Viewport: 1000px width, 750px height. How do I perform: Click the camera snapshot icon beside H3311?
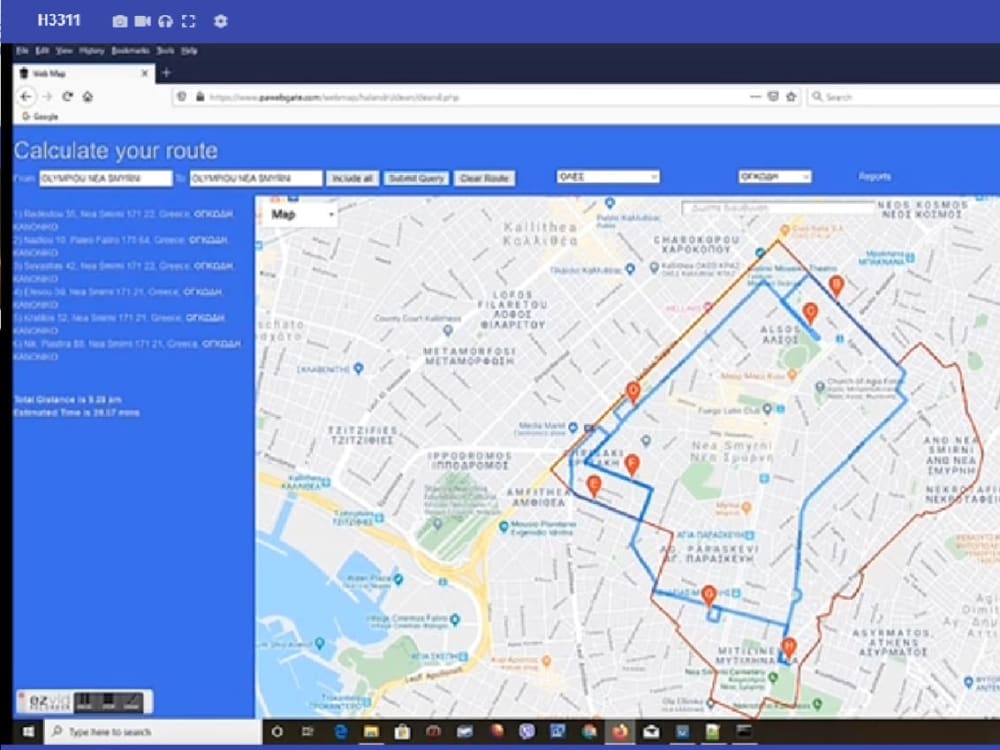coord(119,22)
